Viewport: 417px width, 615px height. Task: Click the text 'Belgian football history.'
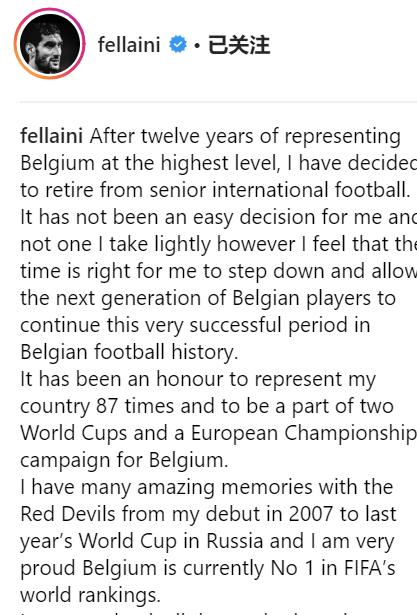[129, 352]
